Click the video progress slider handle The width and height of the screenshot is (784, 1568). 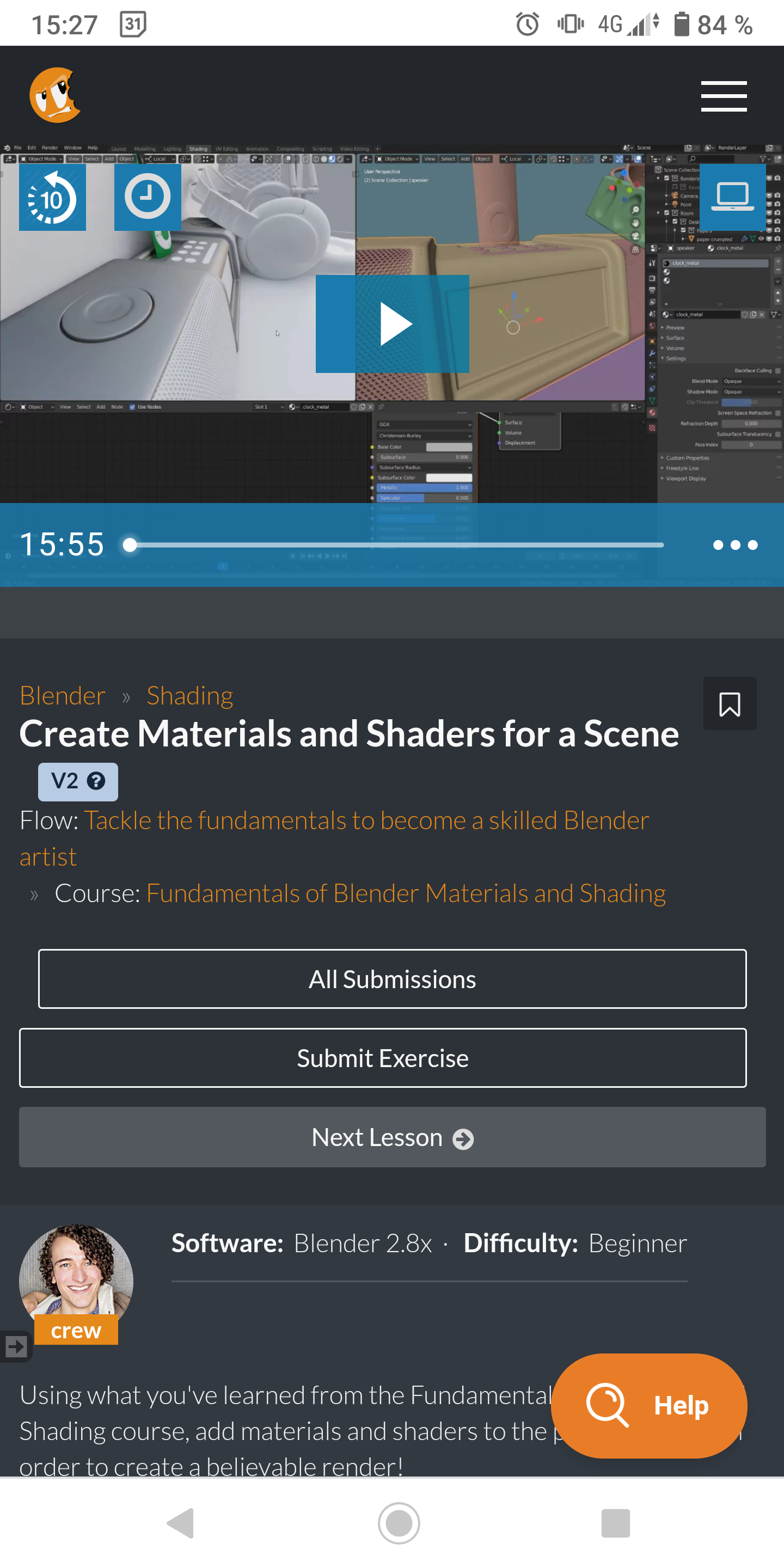coord(130,545)
